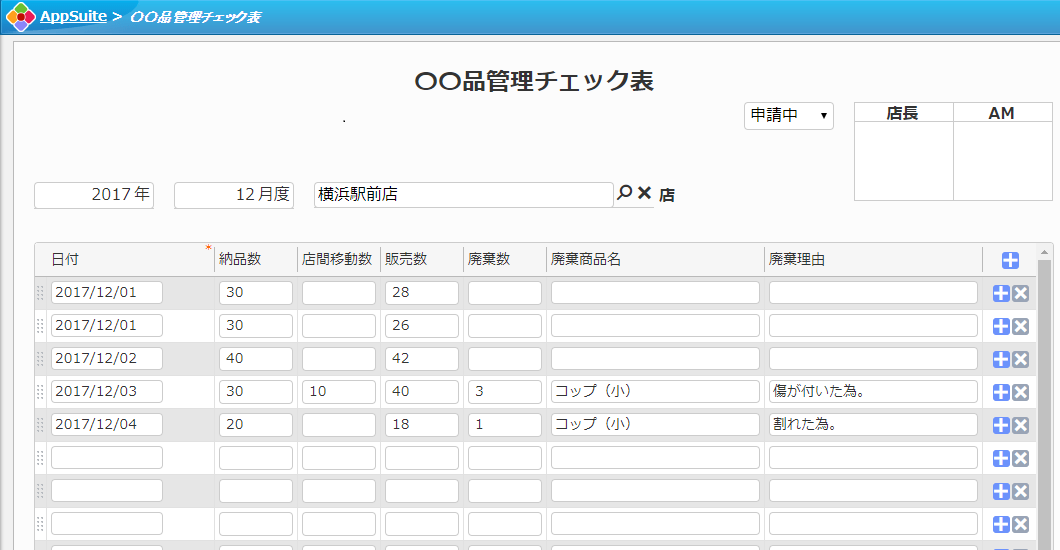This screenshot has height=550, width=1060.
Task: Click 廃棄理由 field containing 割れた為。
Action: pos(872,424)
